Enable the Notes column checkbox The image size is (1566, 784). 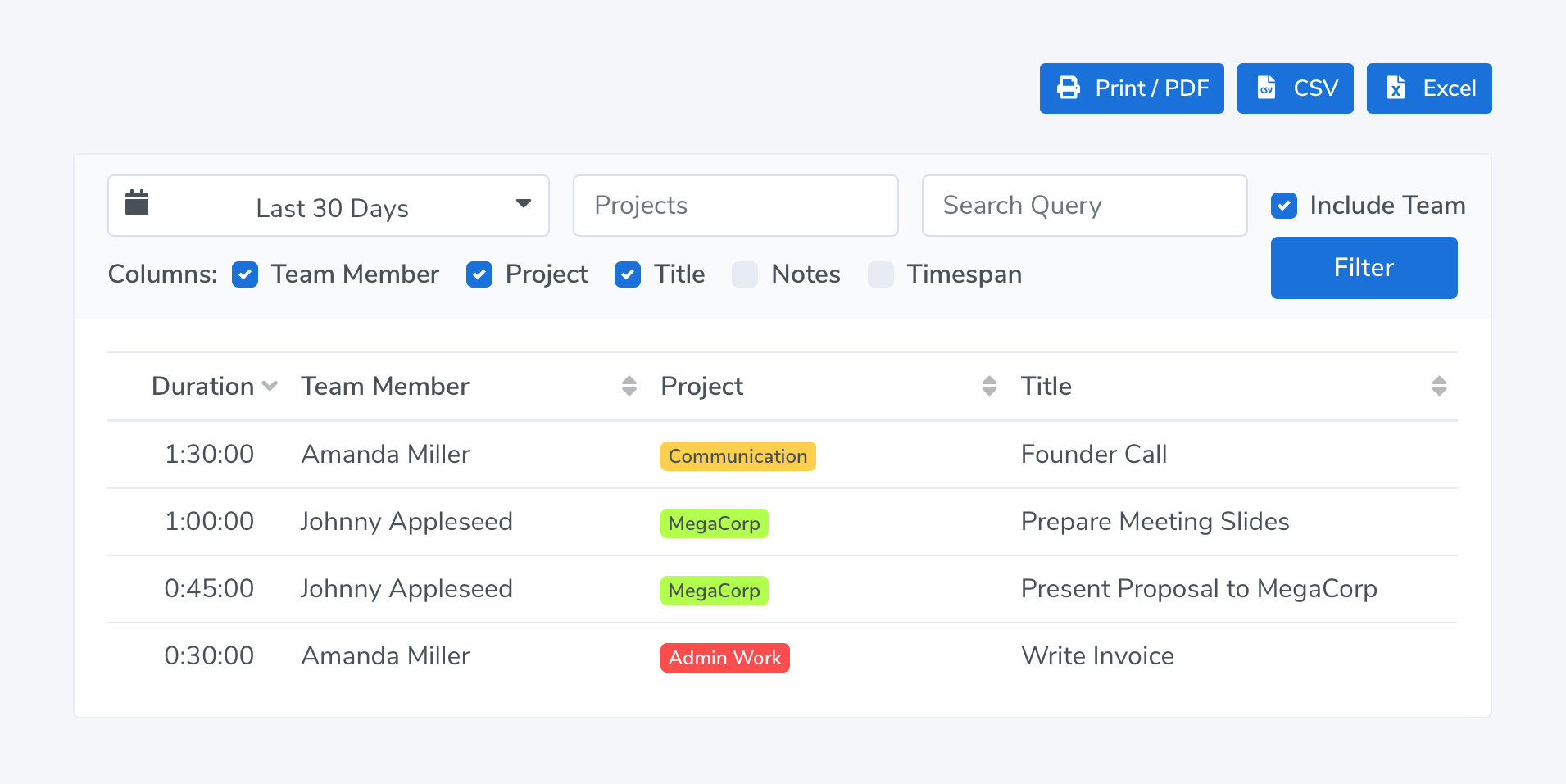pyautogui.click(x=745, y=274)
